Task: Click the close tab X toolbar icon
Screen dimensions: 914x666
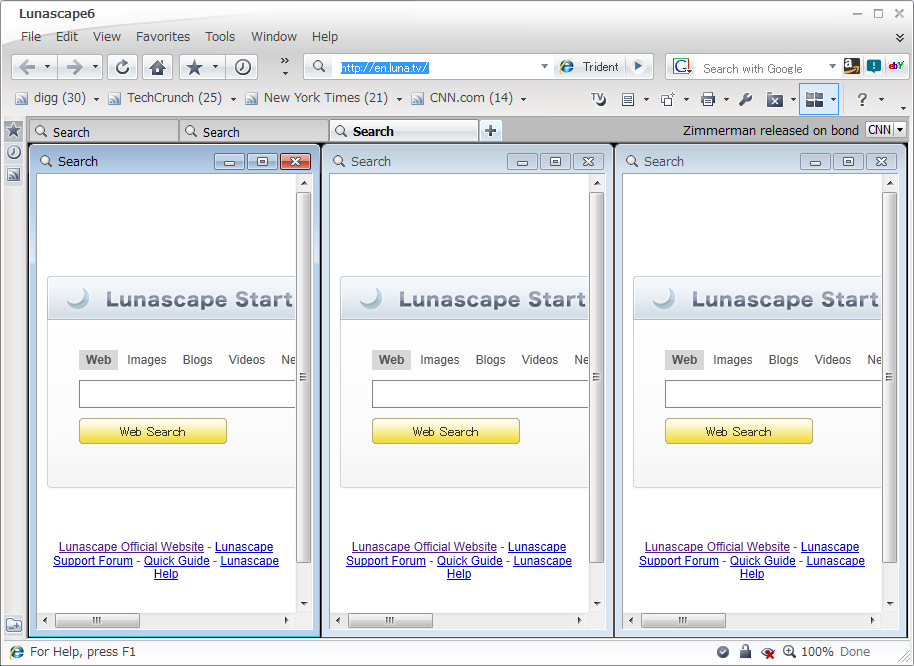Action: click(x=774, y=100)
